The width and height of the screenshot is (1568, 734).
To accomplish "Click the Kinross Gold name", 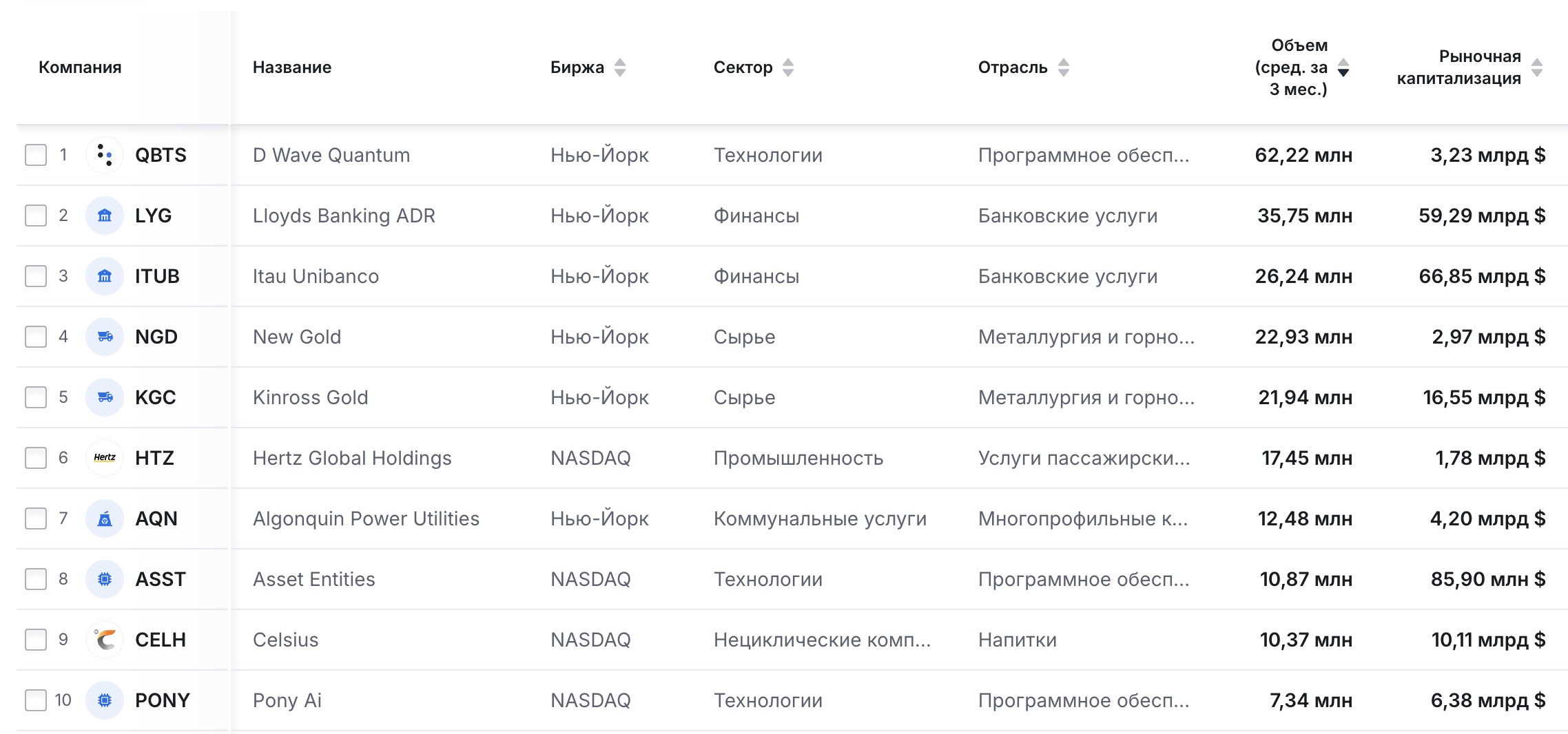I will point(311,397).
